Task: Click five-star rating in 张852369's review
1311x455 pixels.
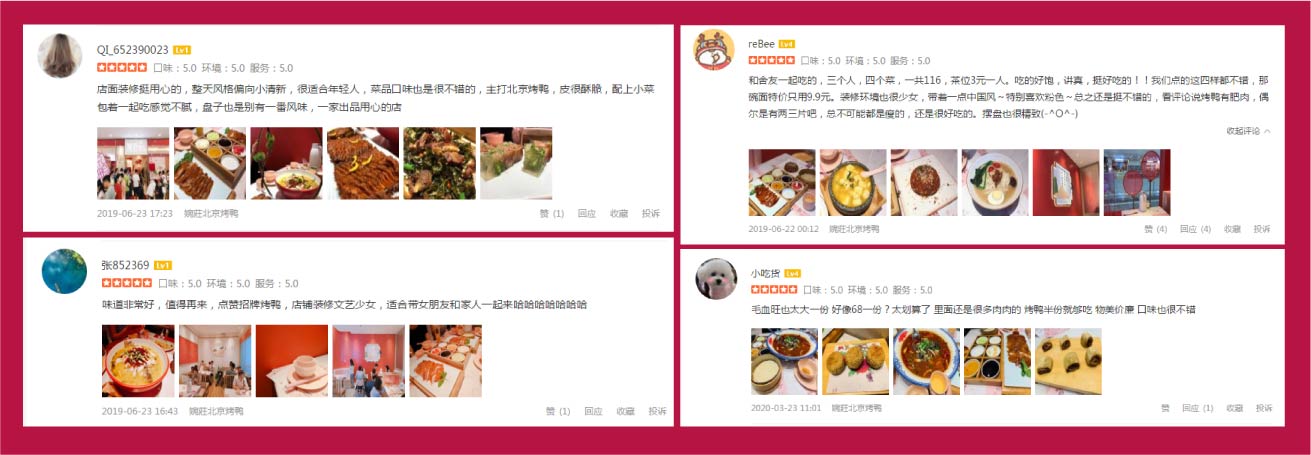Action: (127, 283)
